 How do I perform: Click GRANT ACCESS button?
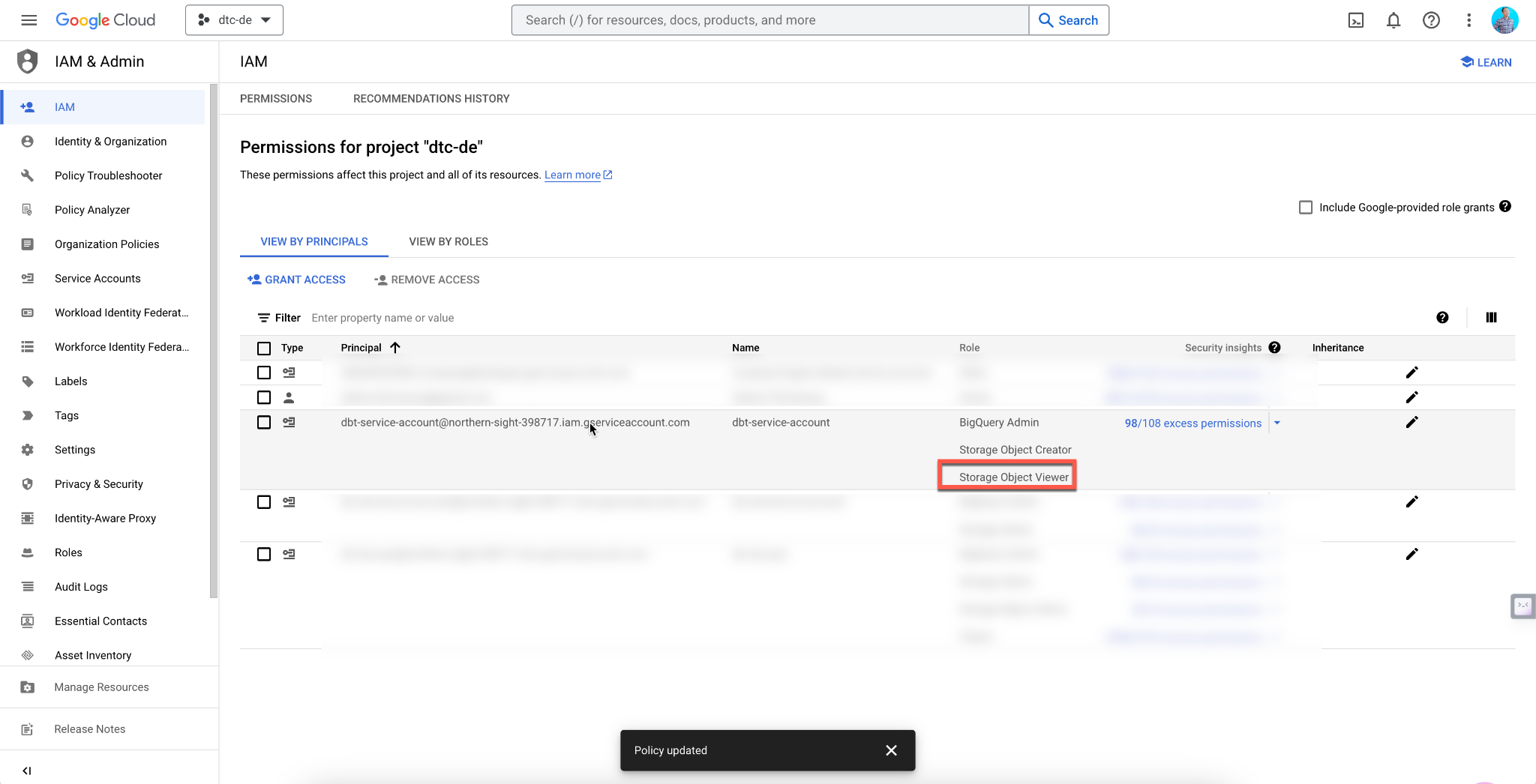click(296, 280)
